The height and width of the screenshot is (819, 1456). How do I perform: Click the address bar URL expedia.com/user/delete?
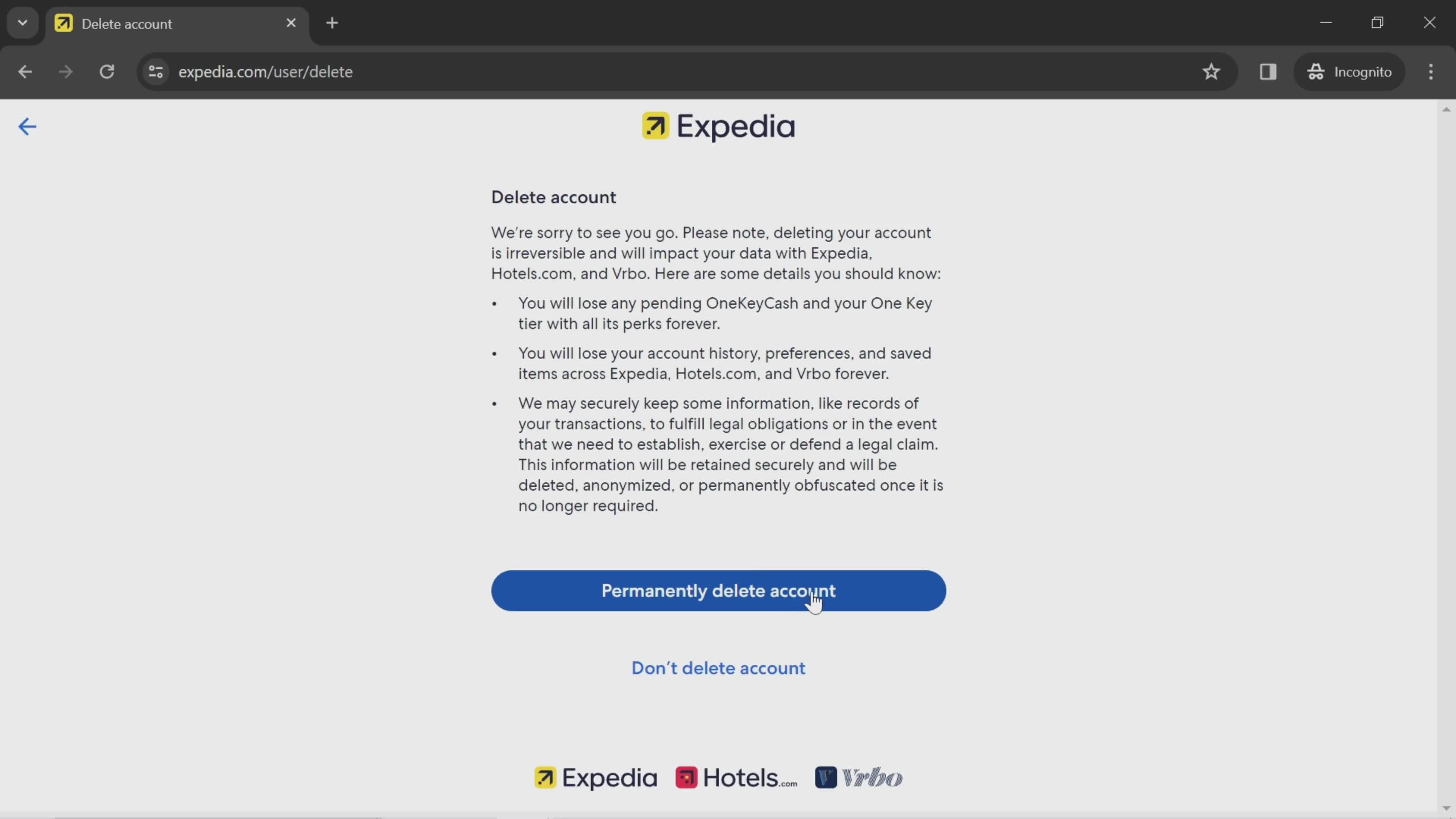click(266, 72)
